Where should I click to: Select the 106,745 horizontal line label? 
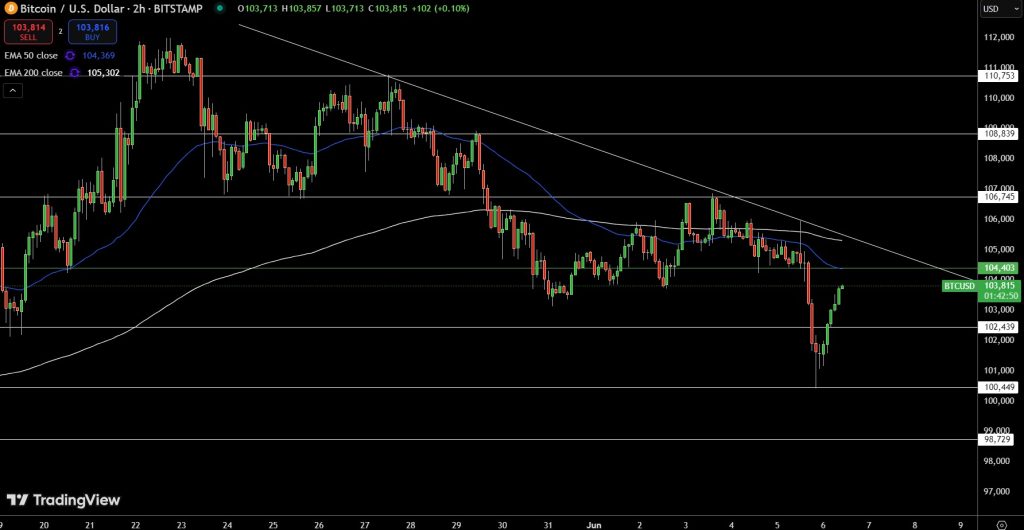tap(998, 197)
